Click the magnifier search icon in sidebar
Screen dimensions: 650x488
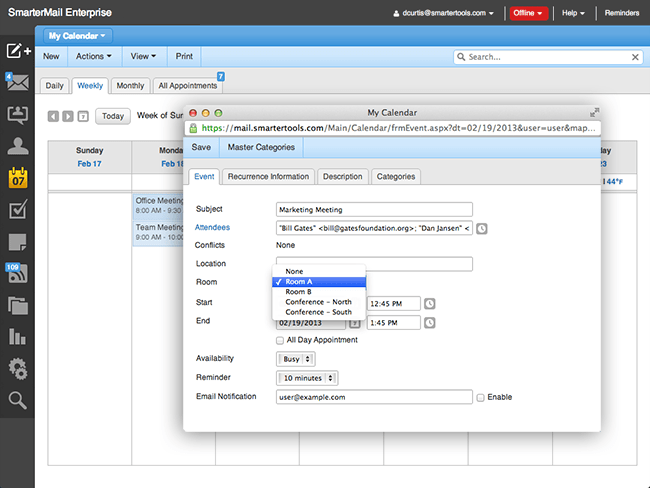click(17, 400)
